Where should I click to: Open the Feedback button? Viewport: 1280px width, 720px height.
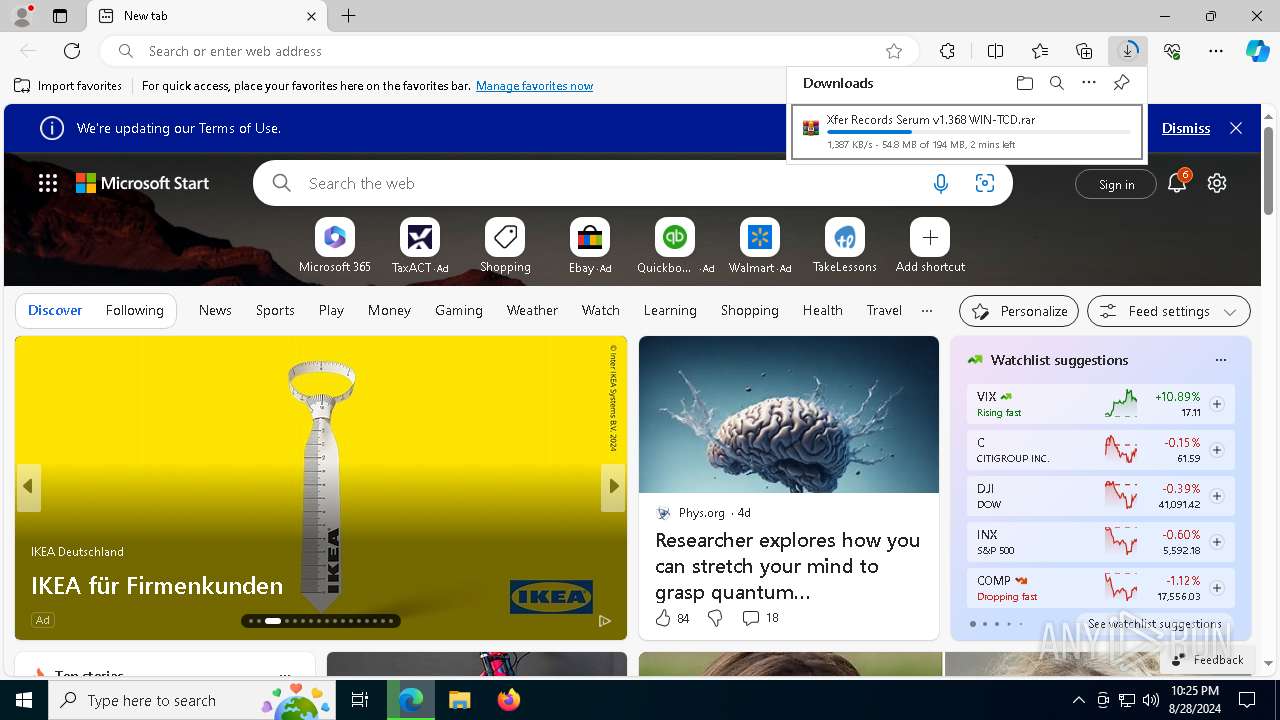(1207, 660)
